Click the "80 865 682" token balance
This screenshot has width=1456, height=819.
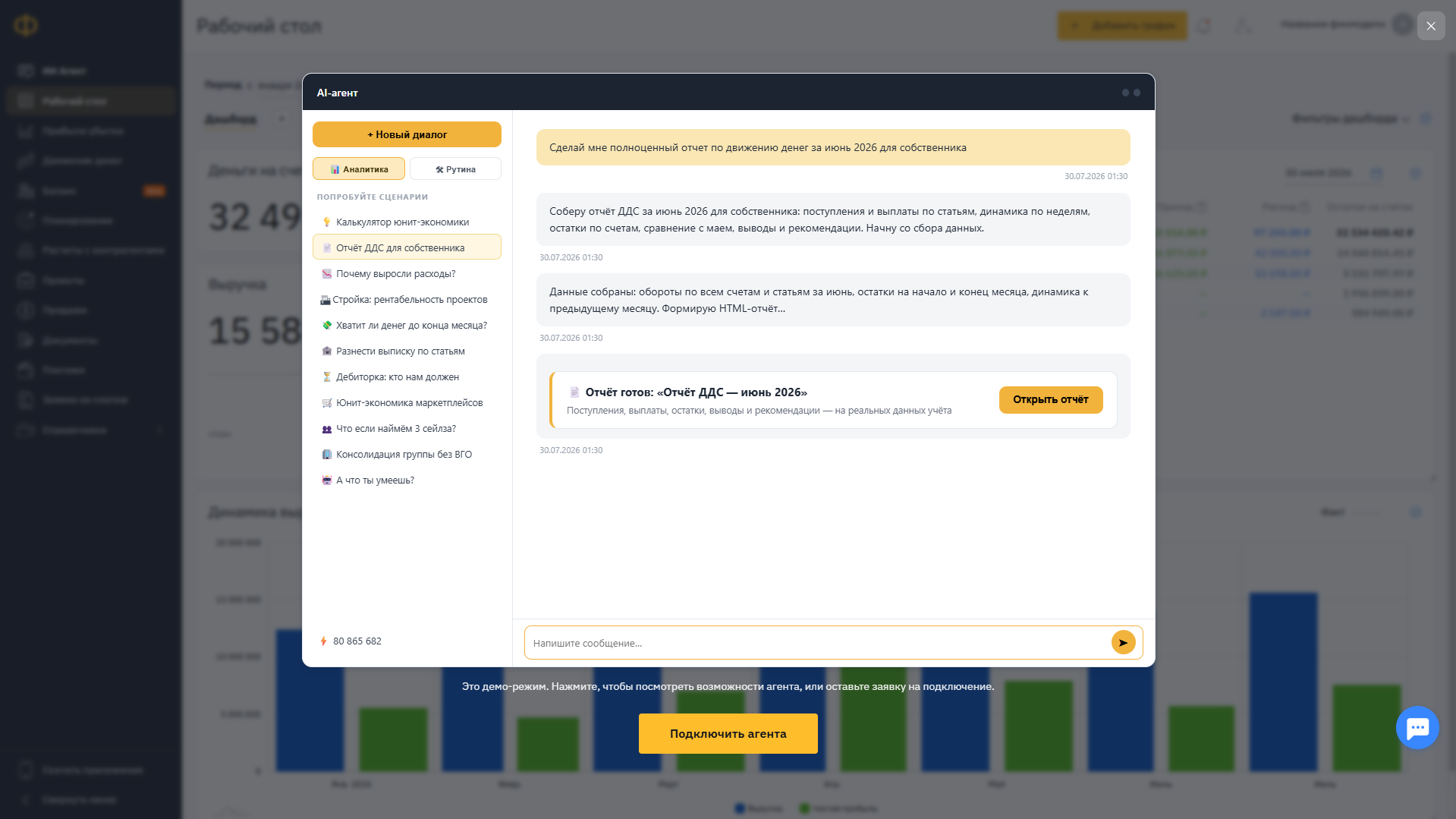pyautogui.click(x=351, y=641)
